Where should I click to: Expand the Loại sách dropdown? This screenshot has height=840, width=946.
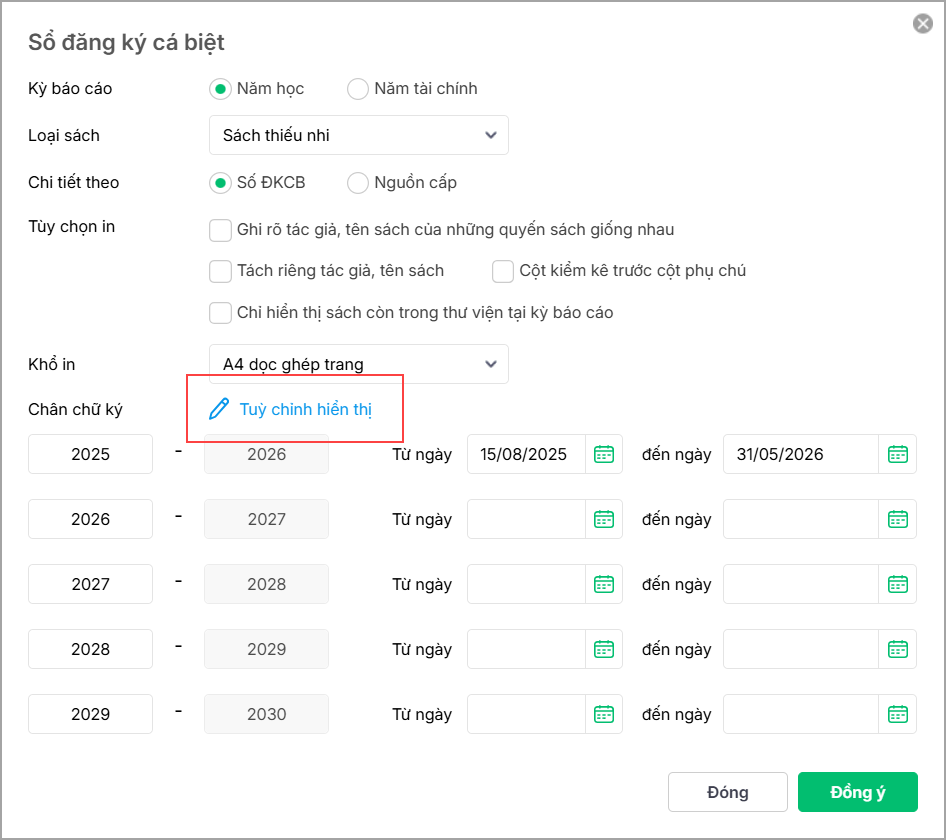359,135
